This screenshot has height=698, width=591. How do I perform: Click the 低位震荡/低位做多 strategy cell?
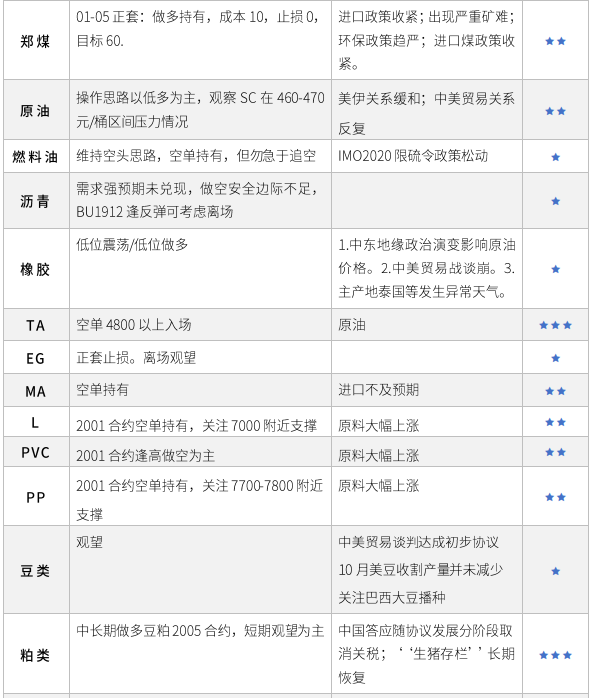coord(200,268)
